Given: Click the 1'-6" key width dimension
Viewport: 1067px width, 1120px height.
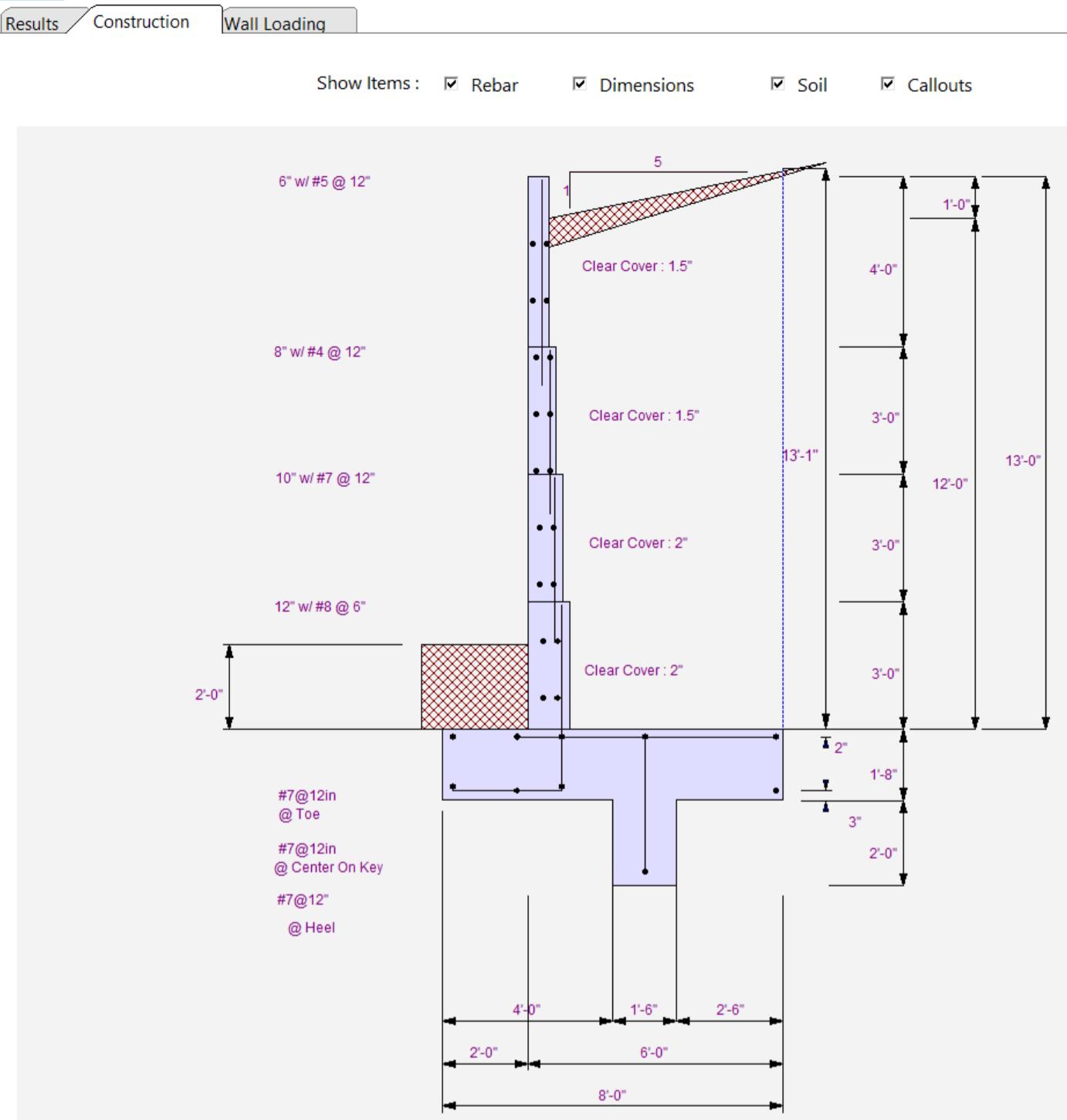Looking at the screenshot, I should (x=644, y=1010).
